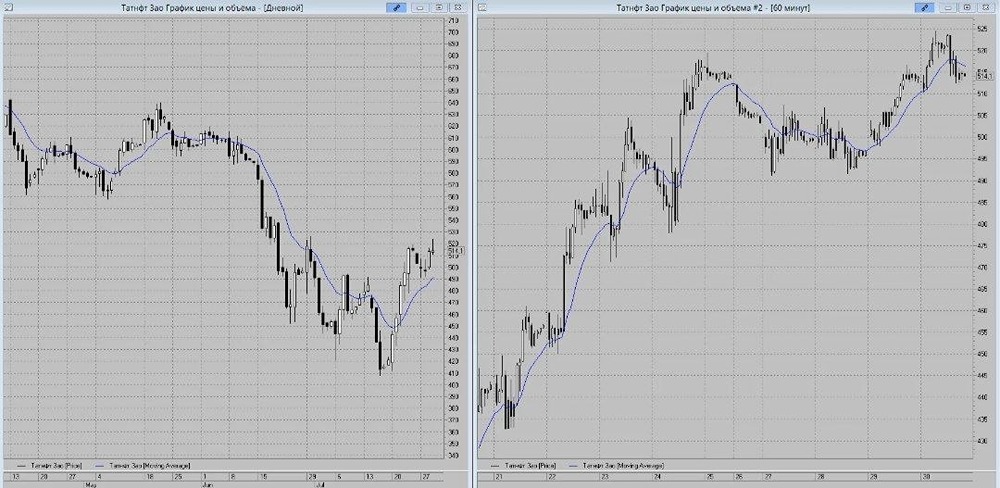Click the 'May' month label on daily axis

pos(90,485)
